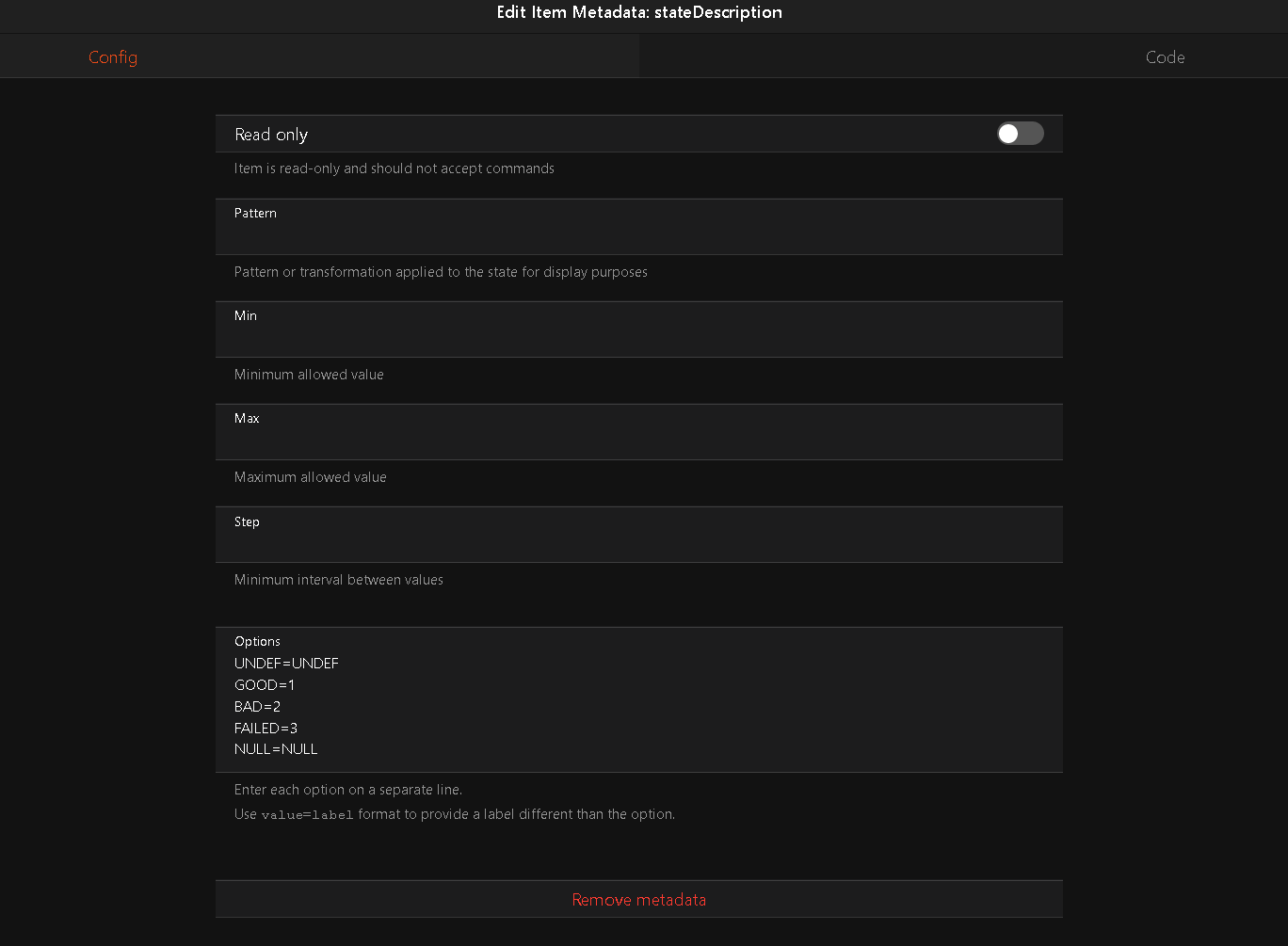Click the Options field label
This screenshot has height=946, width=1288.
click(257, 641)
